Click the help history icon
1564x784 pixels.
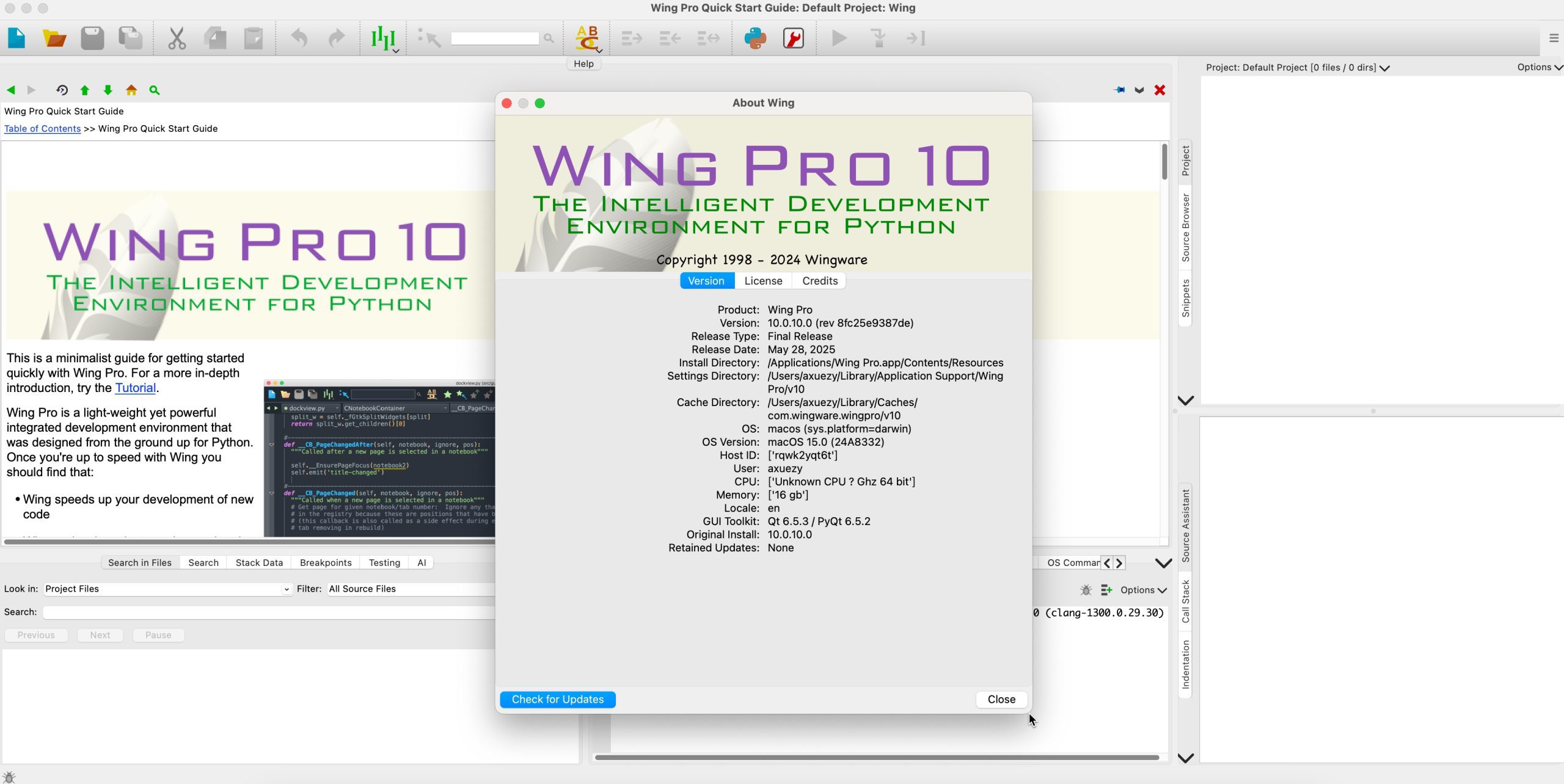(62, 90)
